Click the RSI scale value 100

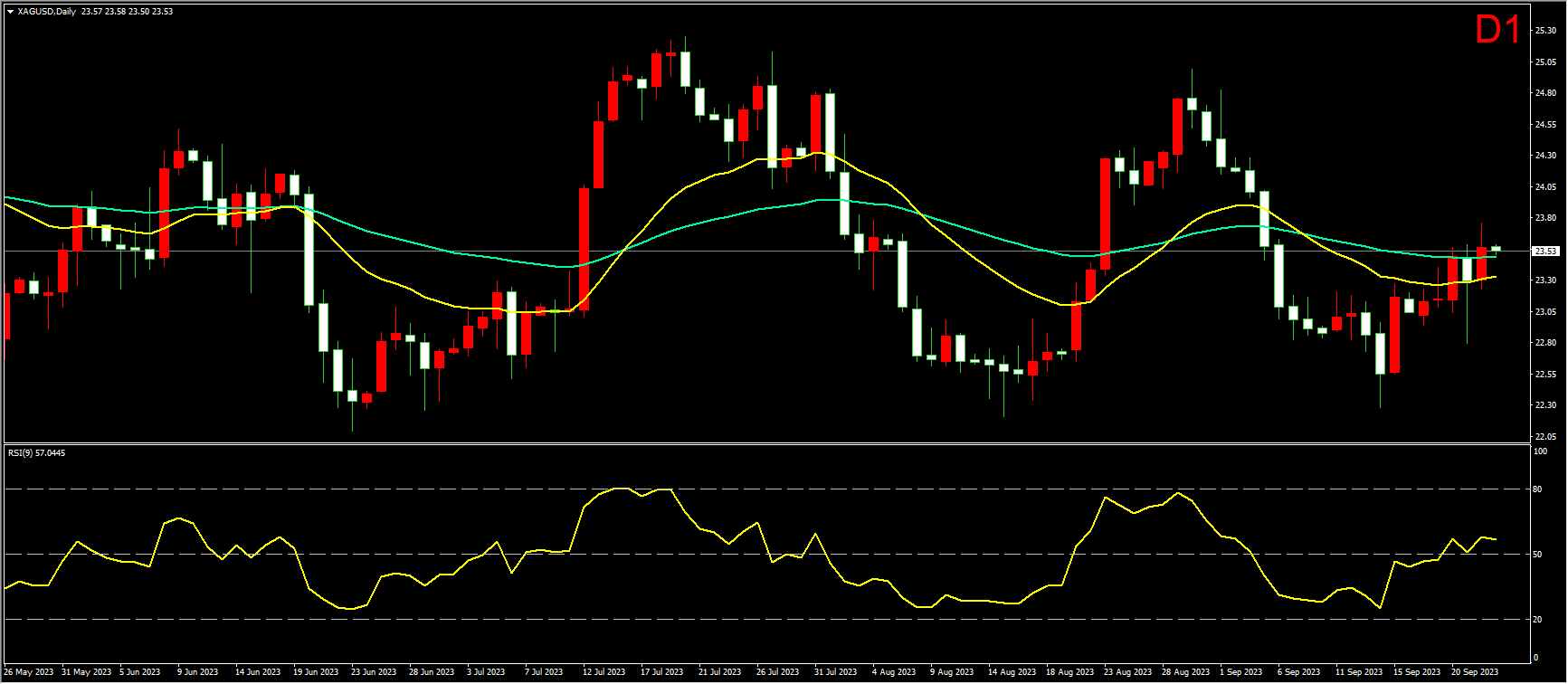click(x=1542, y=451)
